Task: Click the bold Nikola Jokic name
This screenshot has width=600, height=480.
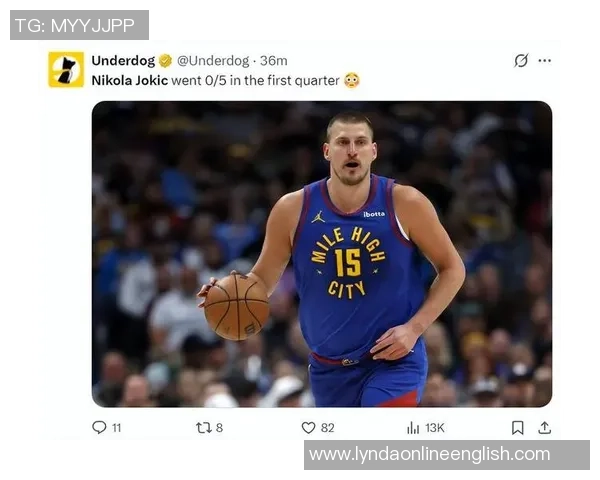Action: click(x=129, y=80)
